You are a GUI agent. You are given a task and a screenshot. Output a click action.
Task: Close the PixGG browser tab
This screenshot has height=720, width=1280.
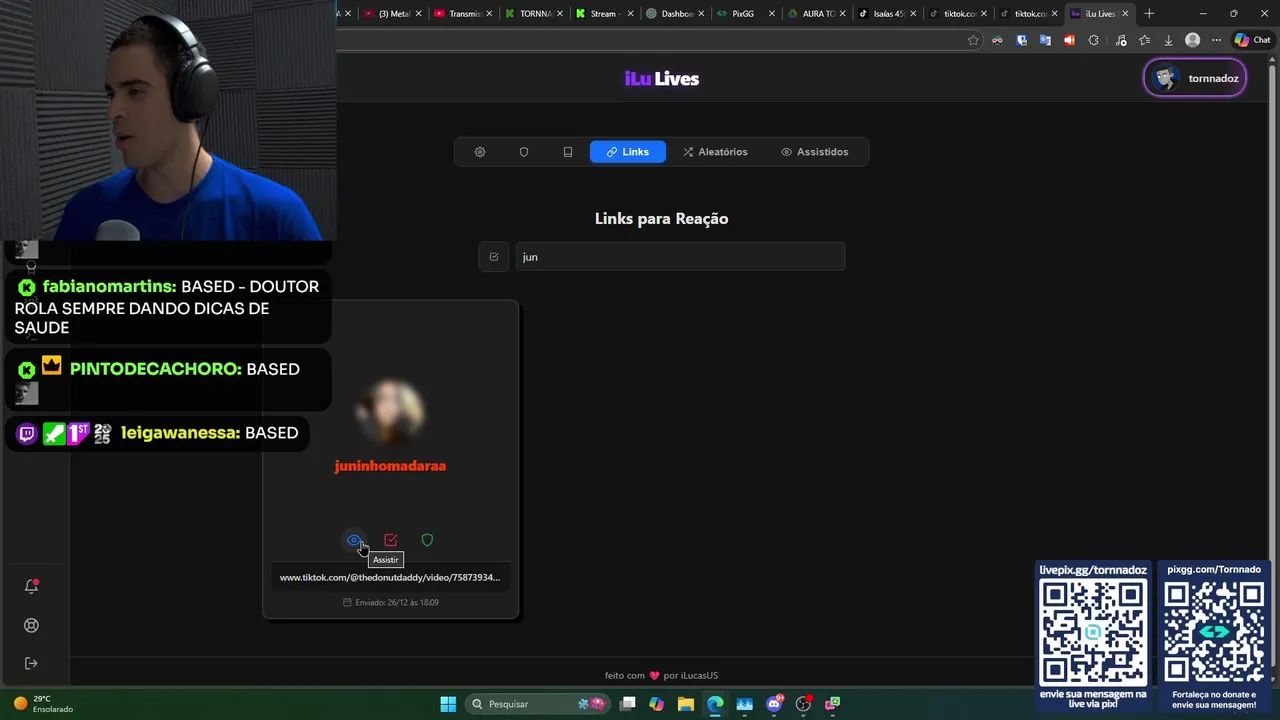coord(772,14)
